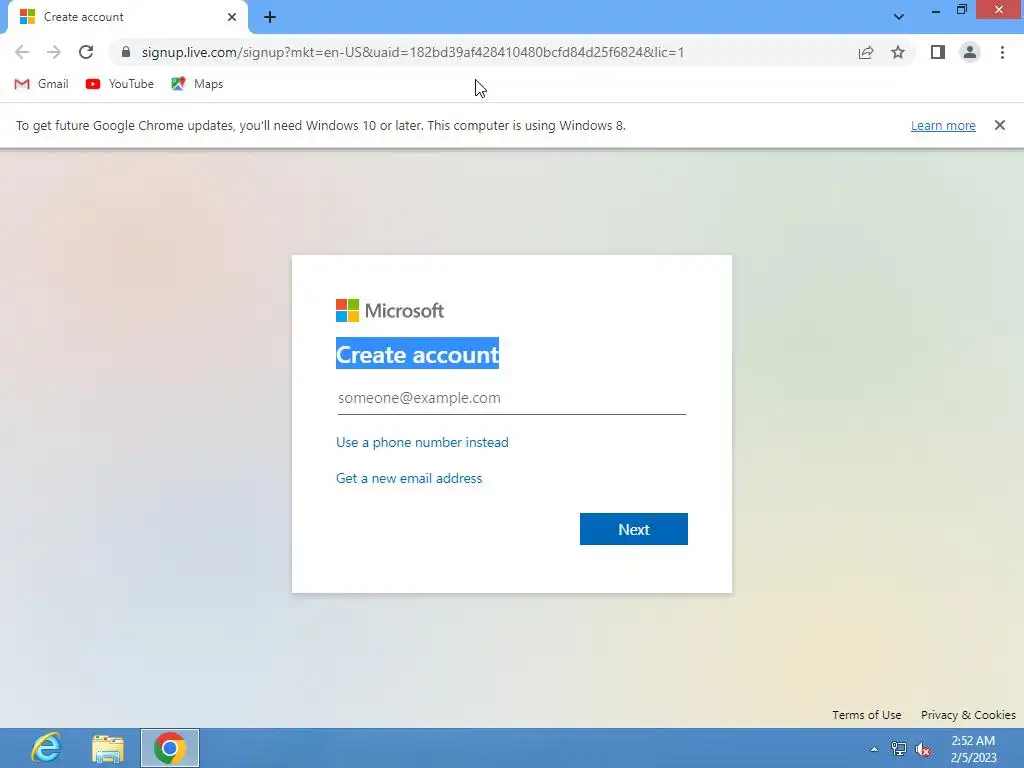The width and height of the screenshot is (1024, 768).
Task: Open Privacy & Cookies link
Action: 968,715
